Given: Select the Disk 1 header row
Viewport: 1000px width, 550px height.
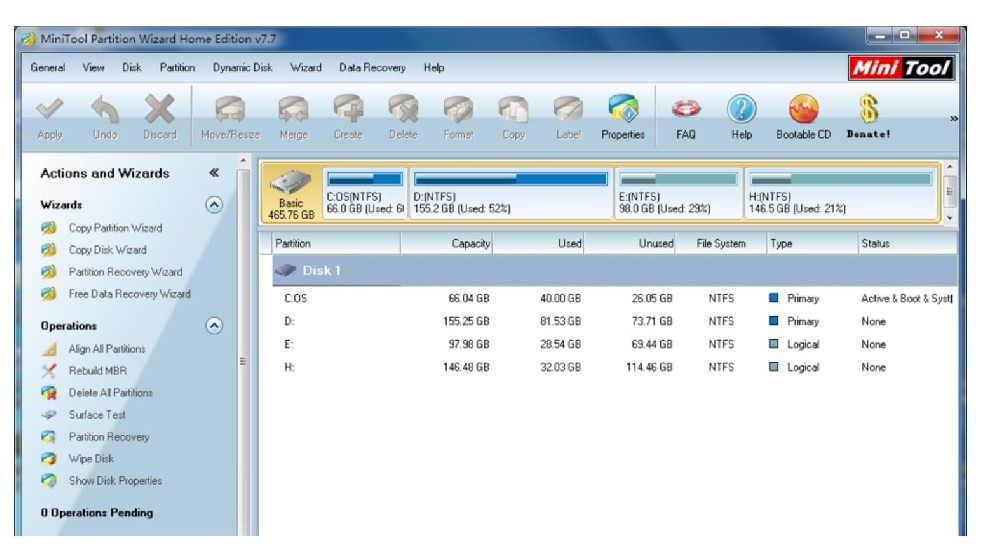Looking at the screenshot, I should 614,271.
